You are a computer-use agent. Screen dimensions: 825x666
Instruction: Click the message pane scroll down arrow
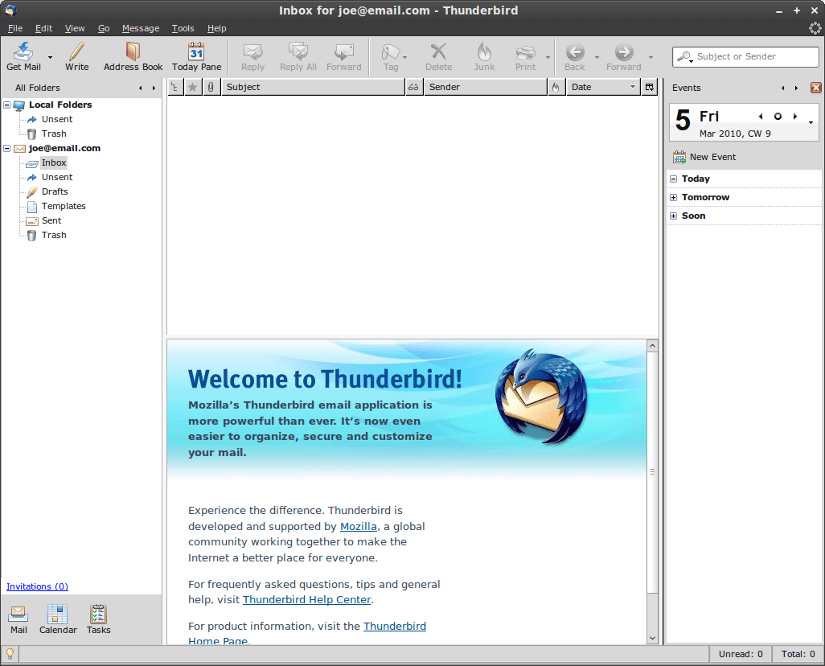click(x=652, y=638)
